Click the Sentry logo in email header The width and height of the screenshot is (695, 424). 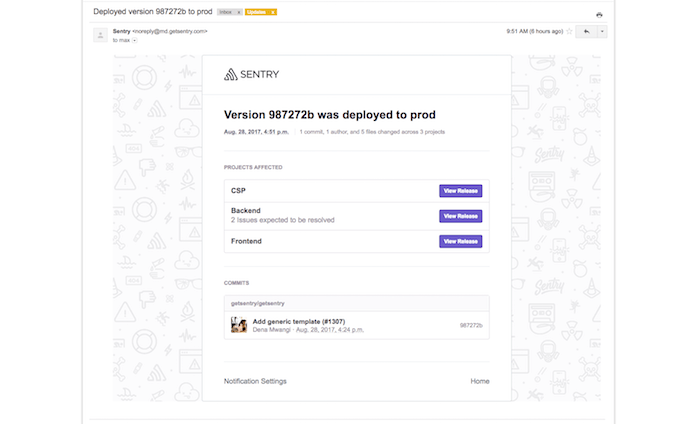click(251, 74)
